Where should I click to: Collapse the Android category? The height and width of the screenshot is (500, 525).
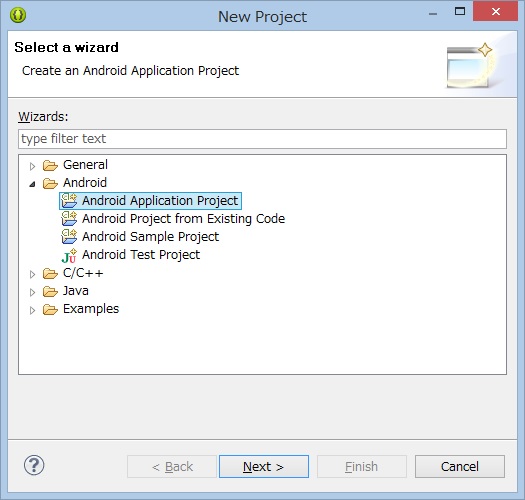pos(32,184)
